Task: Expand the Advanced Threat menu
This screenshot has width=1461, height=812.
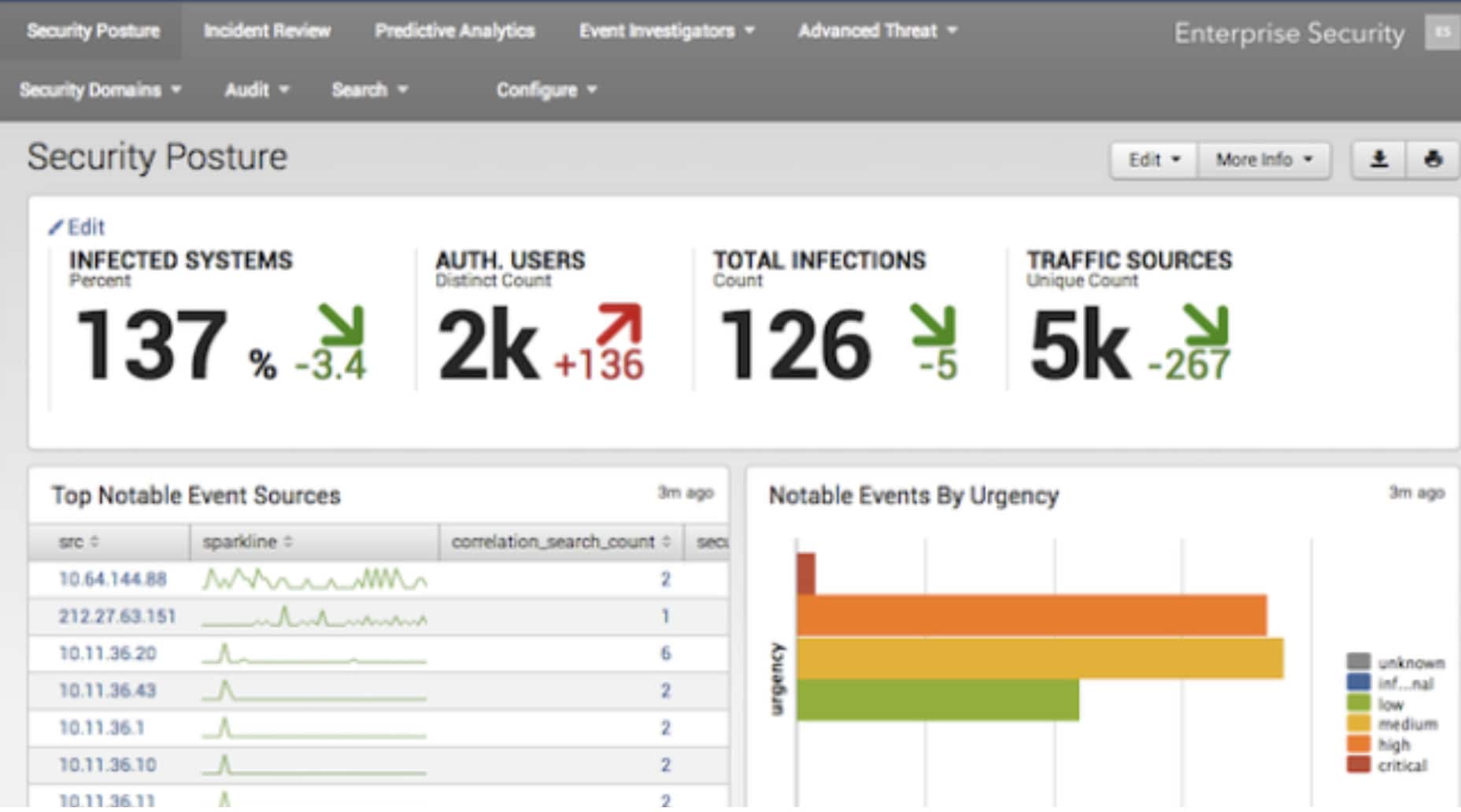Action: (x=878, y=31)
